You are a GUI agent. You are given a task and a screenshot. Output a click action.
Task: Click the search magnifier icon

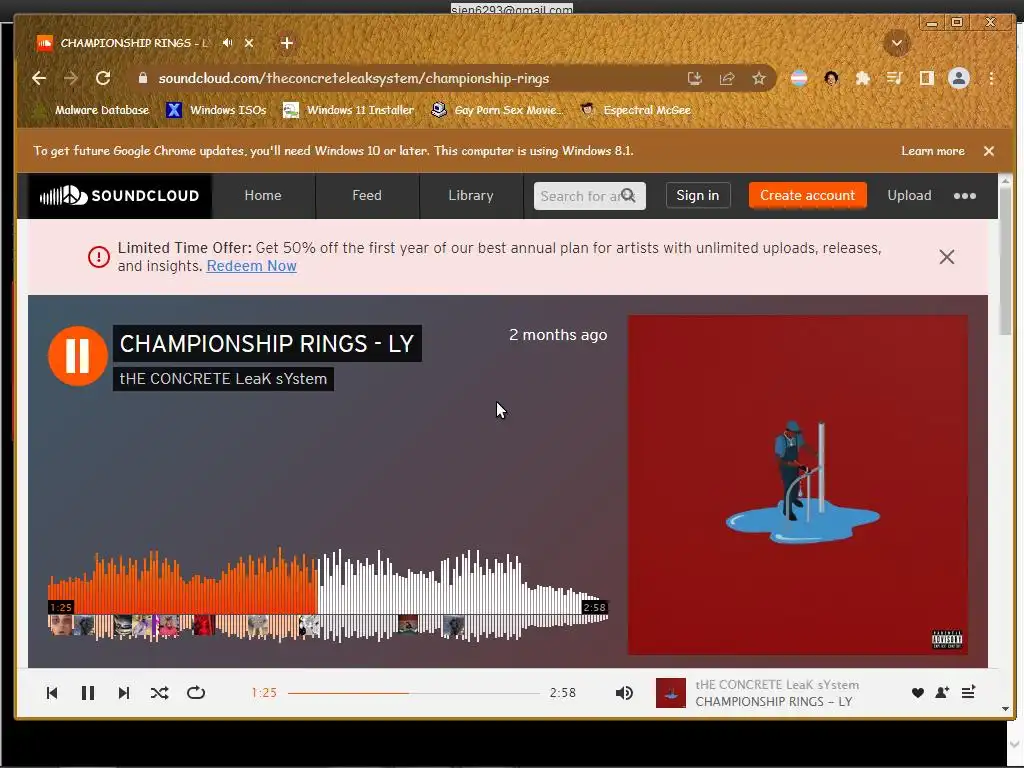pos(628,195)
